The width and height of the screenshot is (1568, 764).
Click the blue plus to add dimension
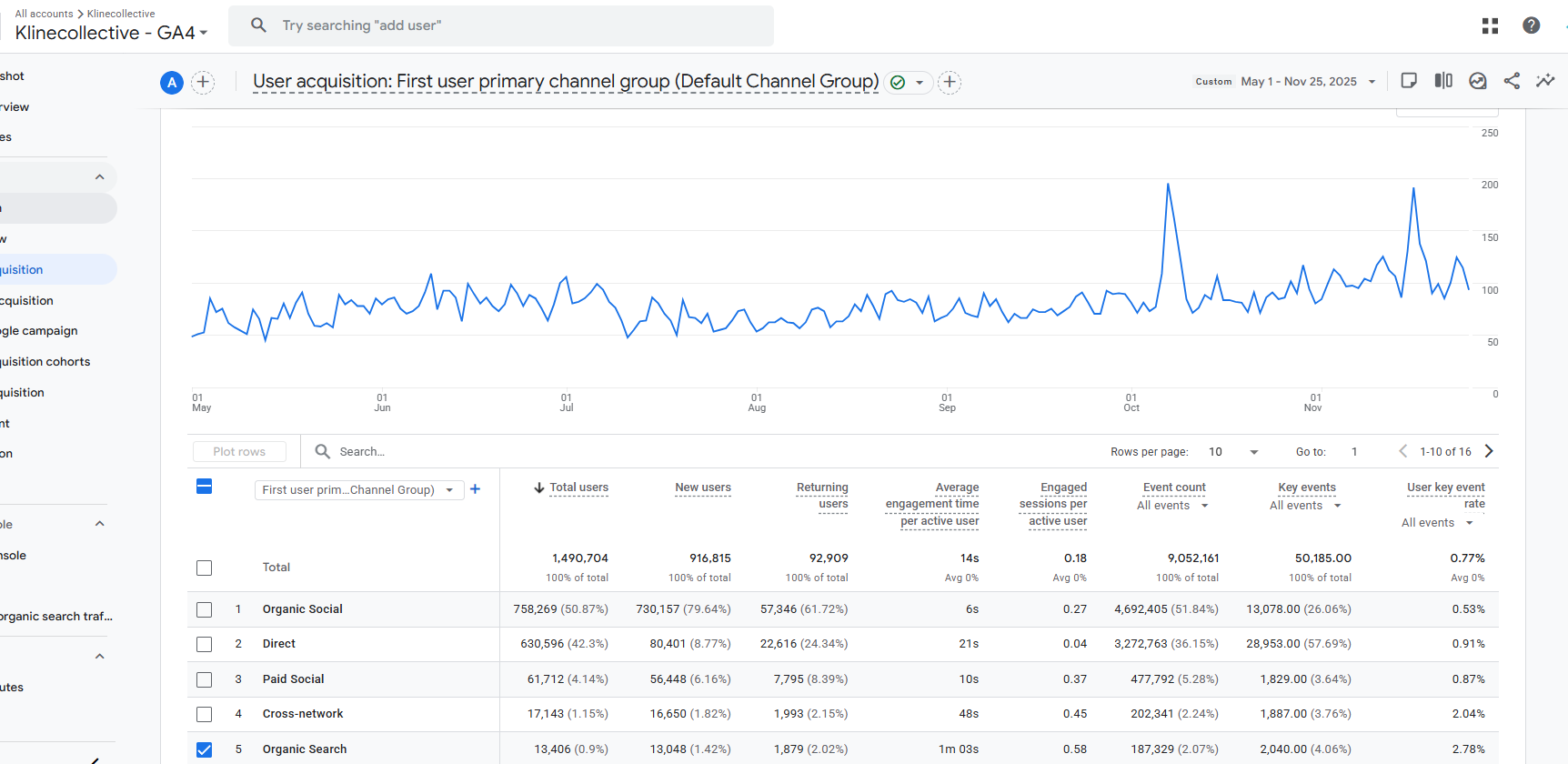coord(475,489)
